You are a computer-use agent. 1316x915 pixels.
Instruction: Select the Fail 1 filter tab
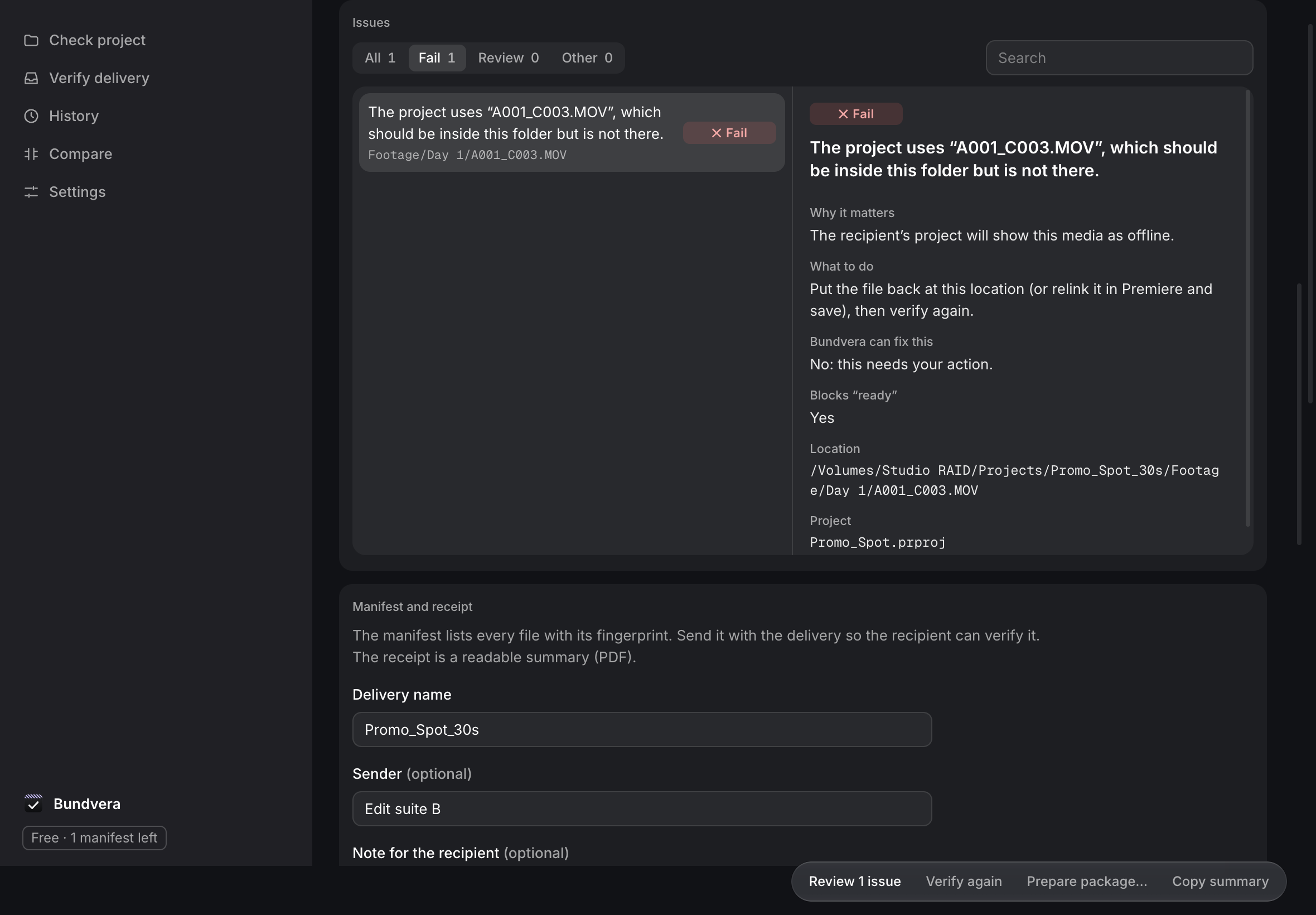(x=437, y=58)
